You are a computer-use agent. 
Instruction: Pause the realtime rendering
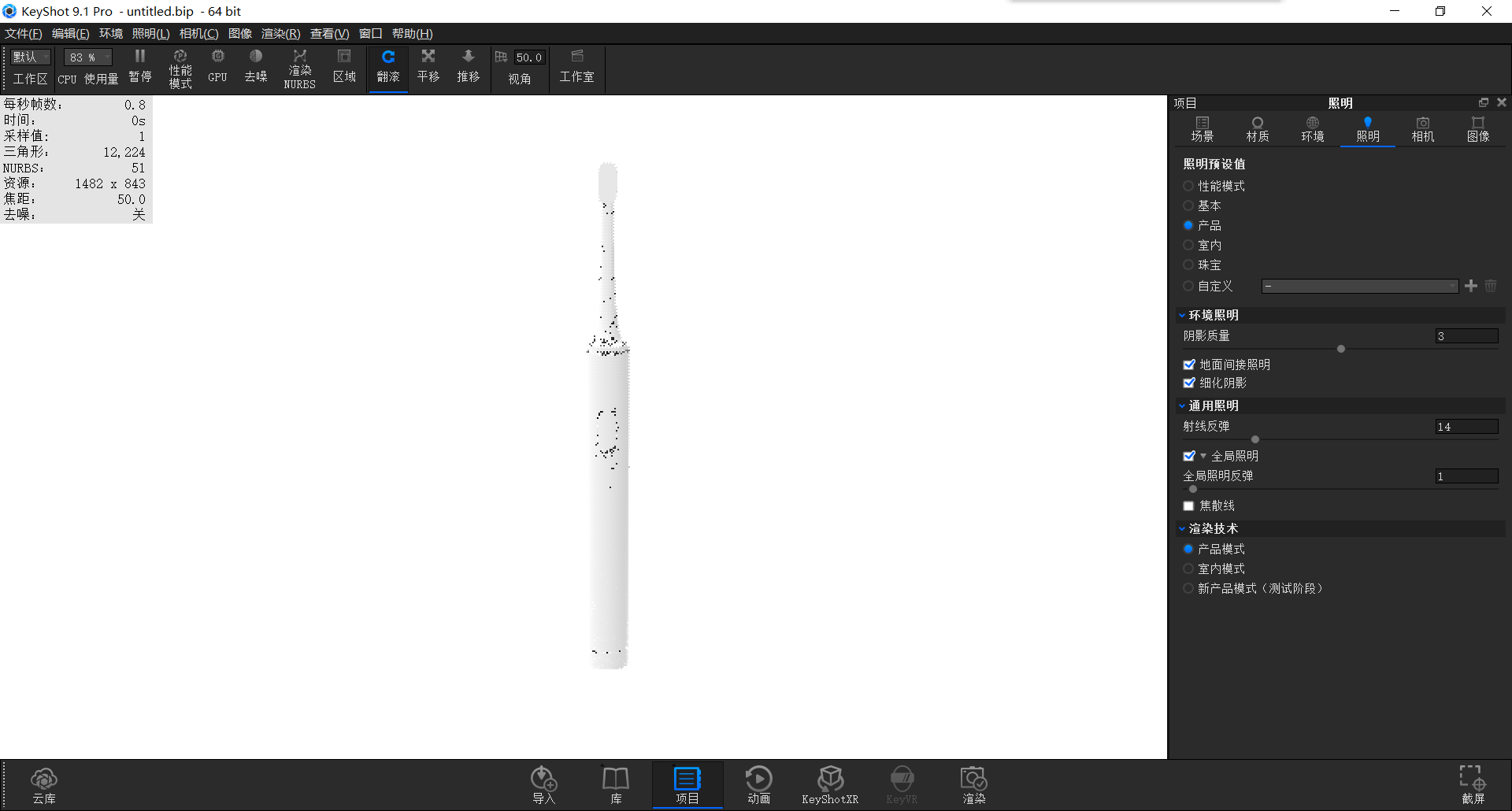click(139, 67)
